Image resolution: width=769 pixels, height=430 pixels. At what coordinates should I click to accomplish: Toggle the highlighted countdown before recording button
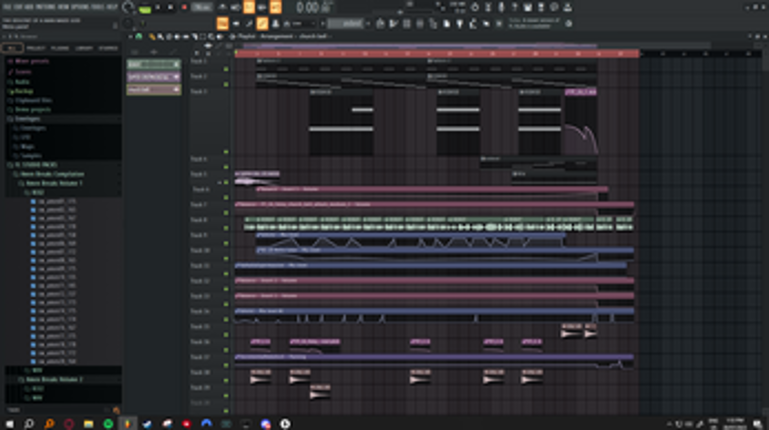pos(249,7)
